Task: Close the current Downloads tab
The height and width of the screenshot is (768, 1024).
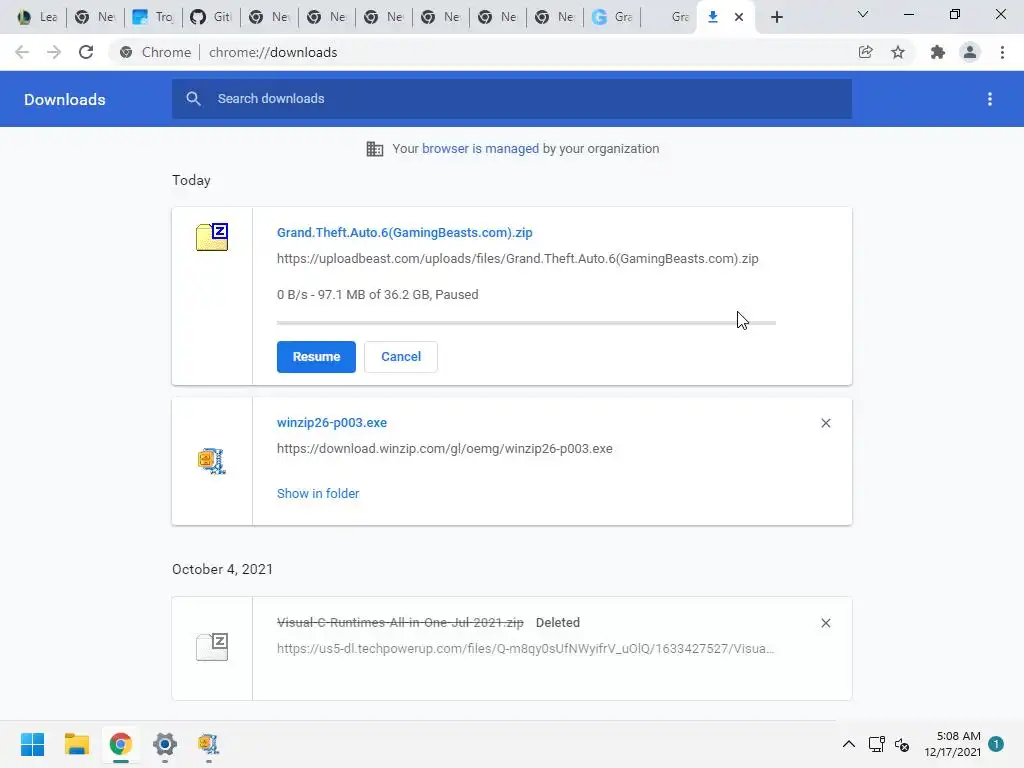Action: point(739,17)
